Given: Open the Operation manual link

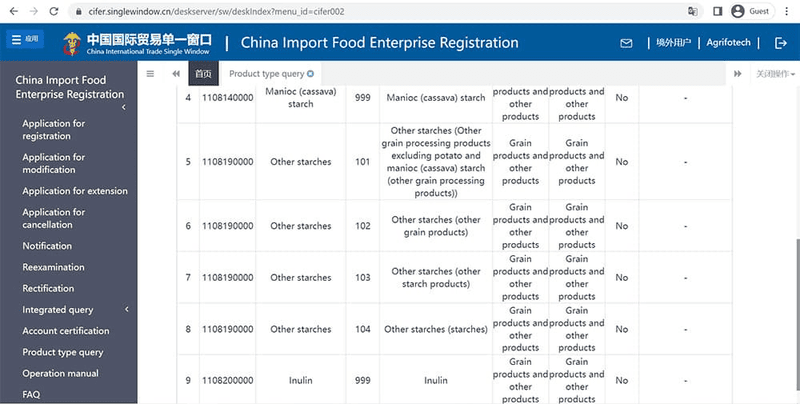Looking at the screenshot, I should [x=60, y=373].
